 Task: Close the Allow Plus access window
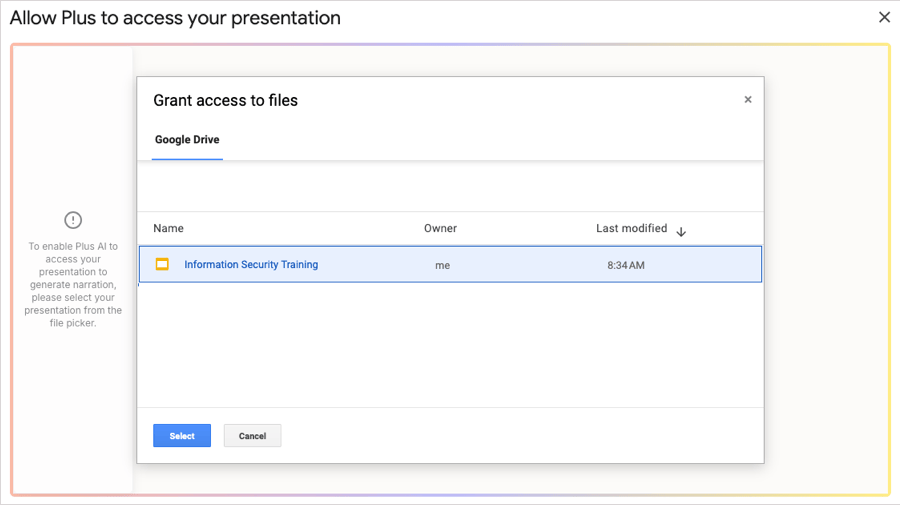[884, 17]
